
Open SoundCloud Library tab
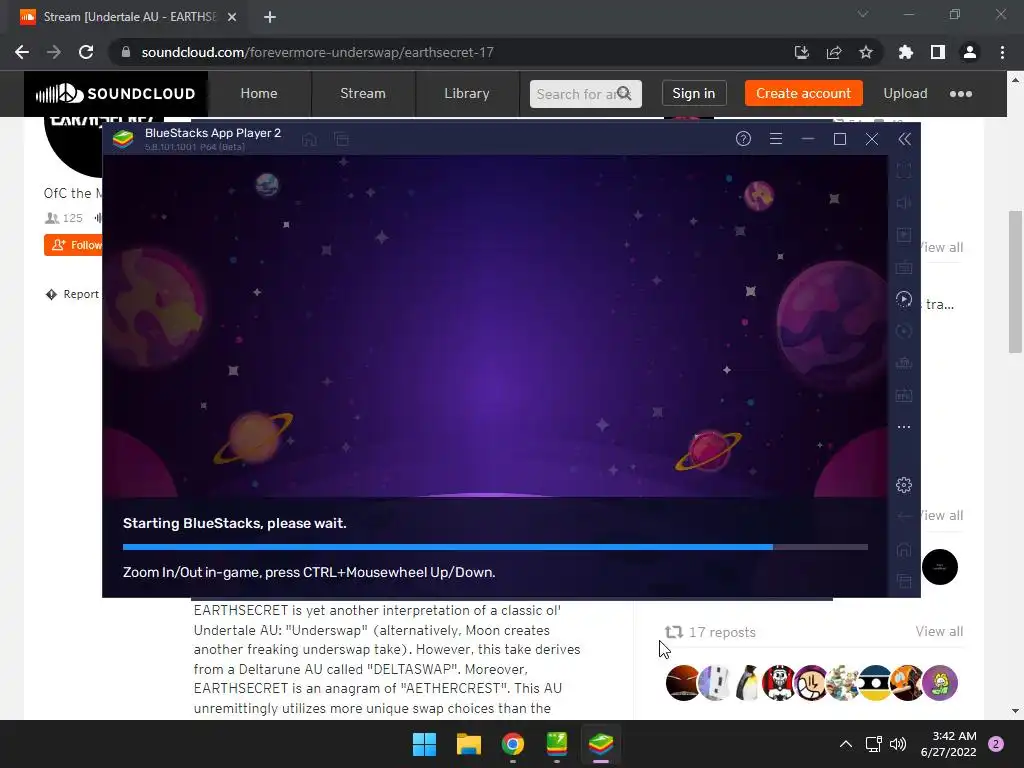pos(466,93)
